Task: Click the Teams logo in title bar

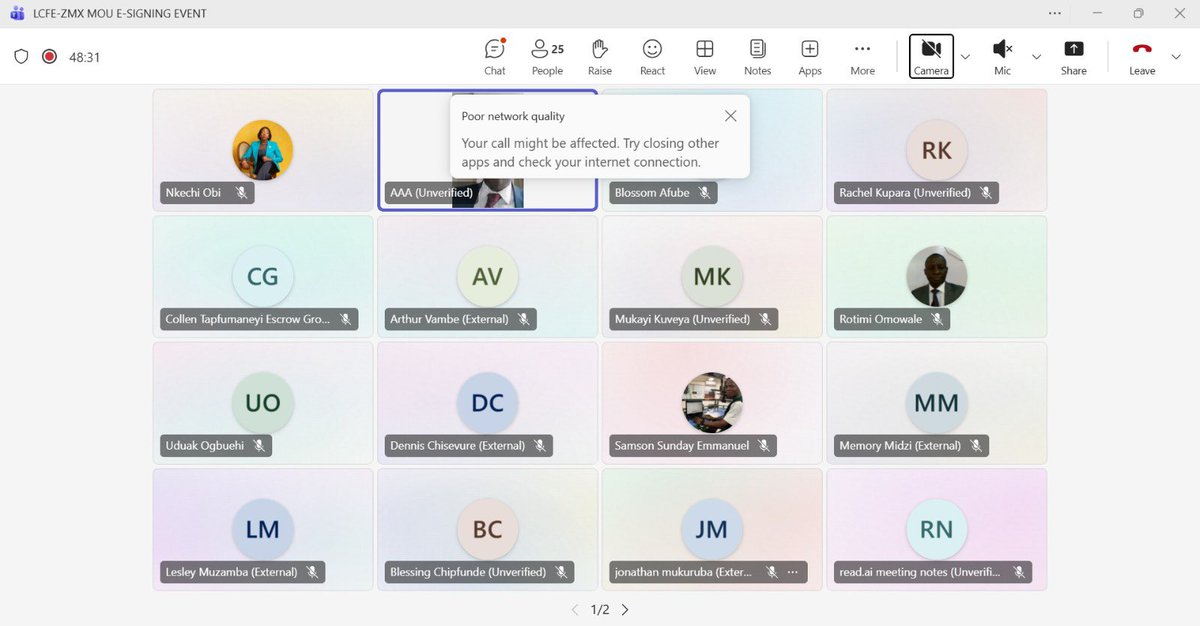Action: point(16,13)
